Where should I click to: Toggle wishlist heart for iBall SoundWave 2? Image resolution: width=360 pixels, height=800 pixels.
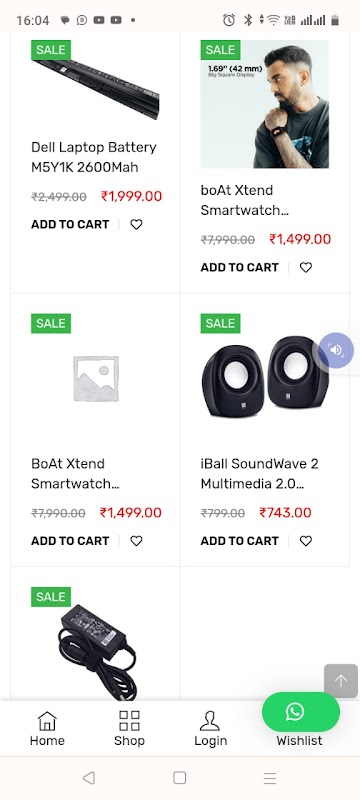pyautogui.click(x=305, y=541)
